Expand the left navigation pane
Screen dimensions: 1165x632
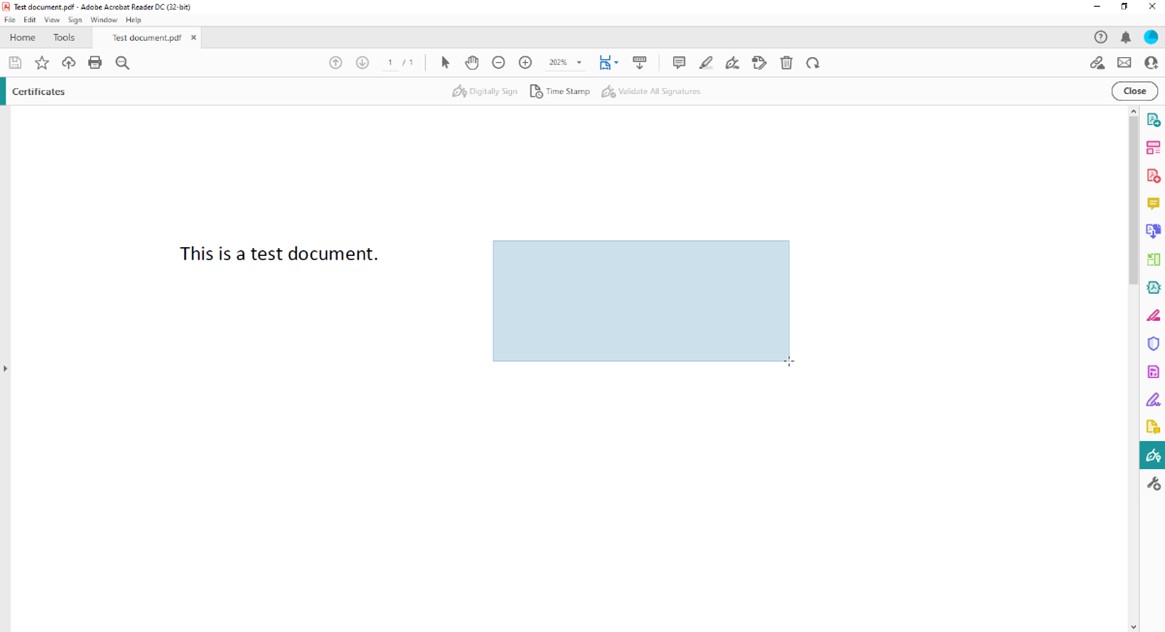pyautogui.click(x=5, y=368)
